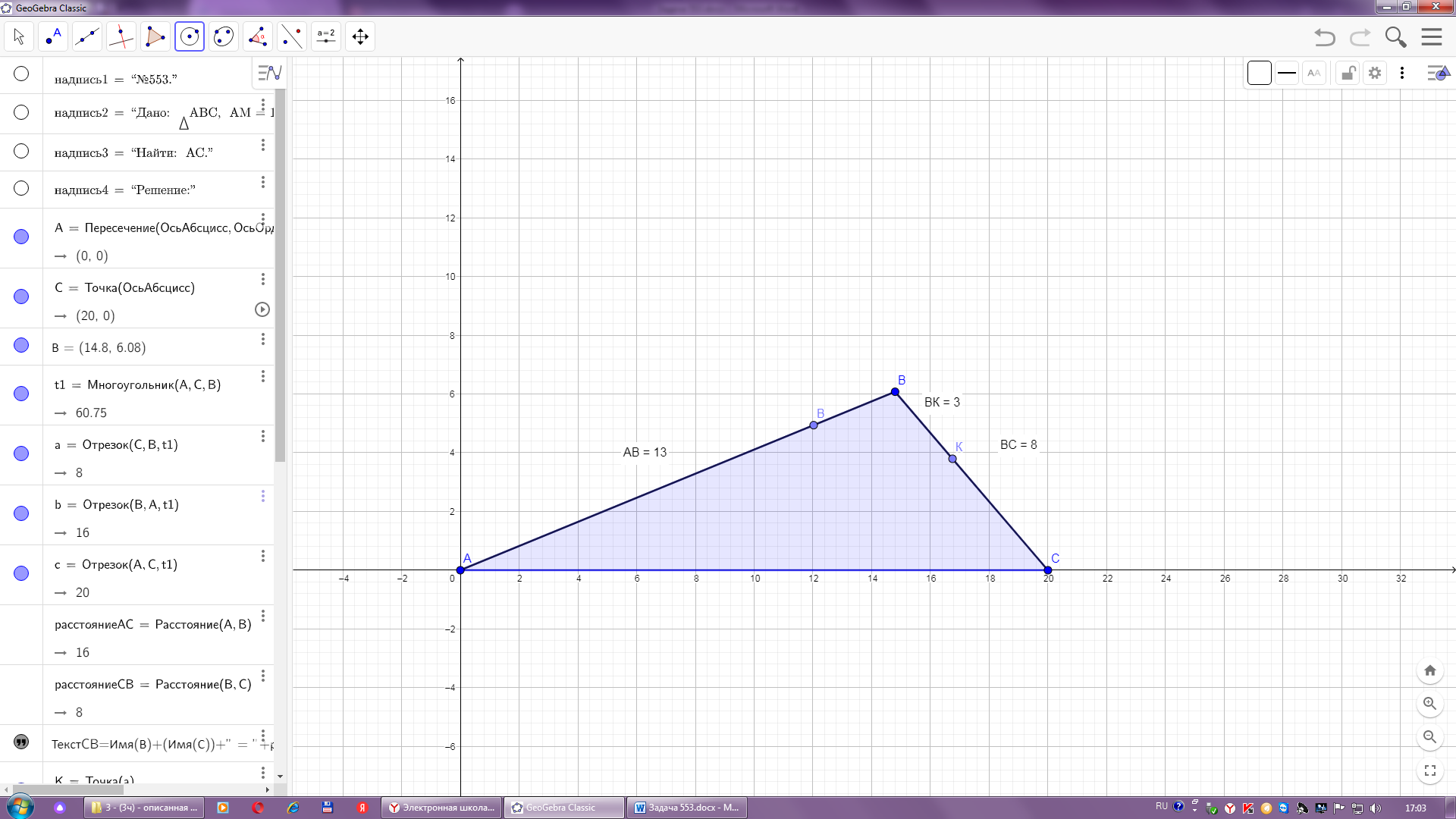Screen dimensions: 1456x819
Task: Open the 3 - (3ч) folder taskbar item
Action: tap(145, 808)
